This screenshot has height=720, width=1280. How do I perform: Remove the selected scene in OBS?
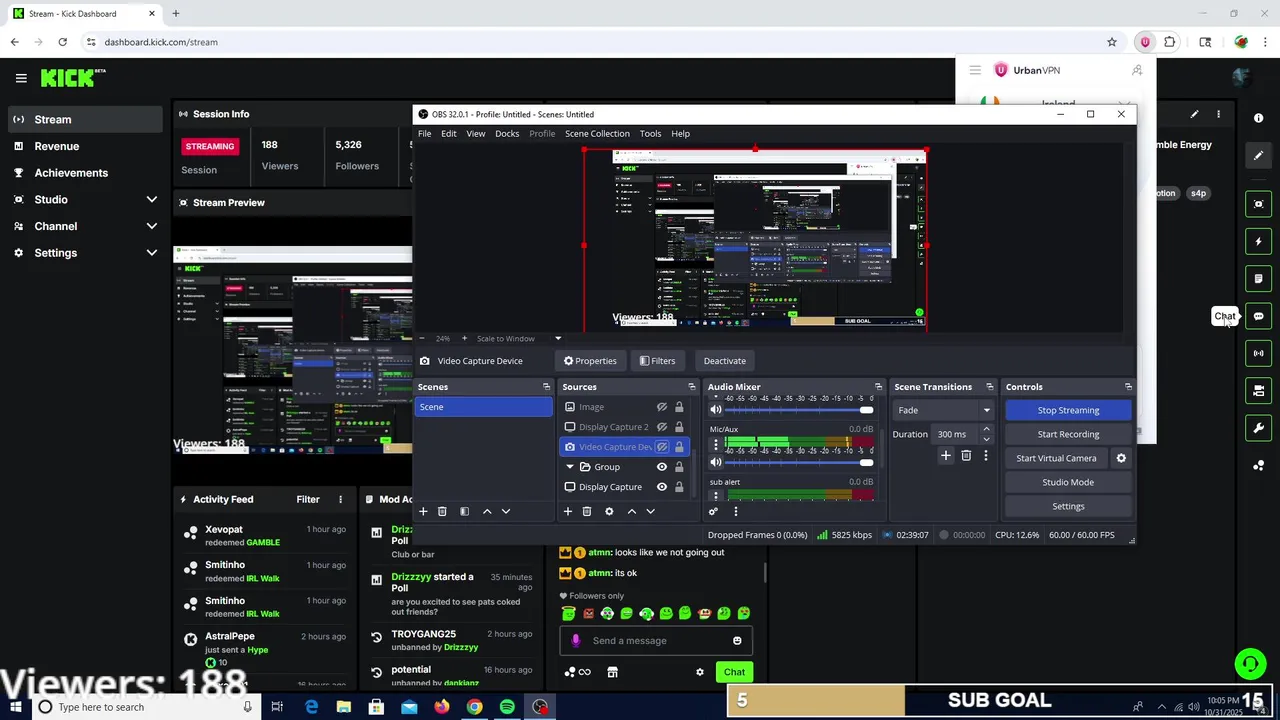pyautogui.click(x=442, y=511)
